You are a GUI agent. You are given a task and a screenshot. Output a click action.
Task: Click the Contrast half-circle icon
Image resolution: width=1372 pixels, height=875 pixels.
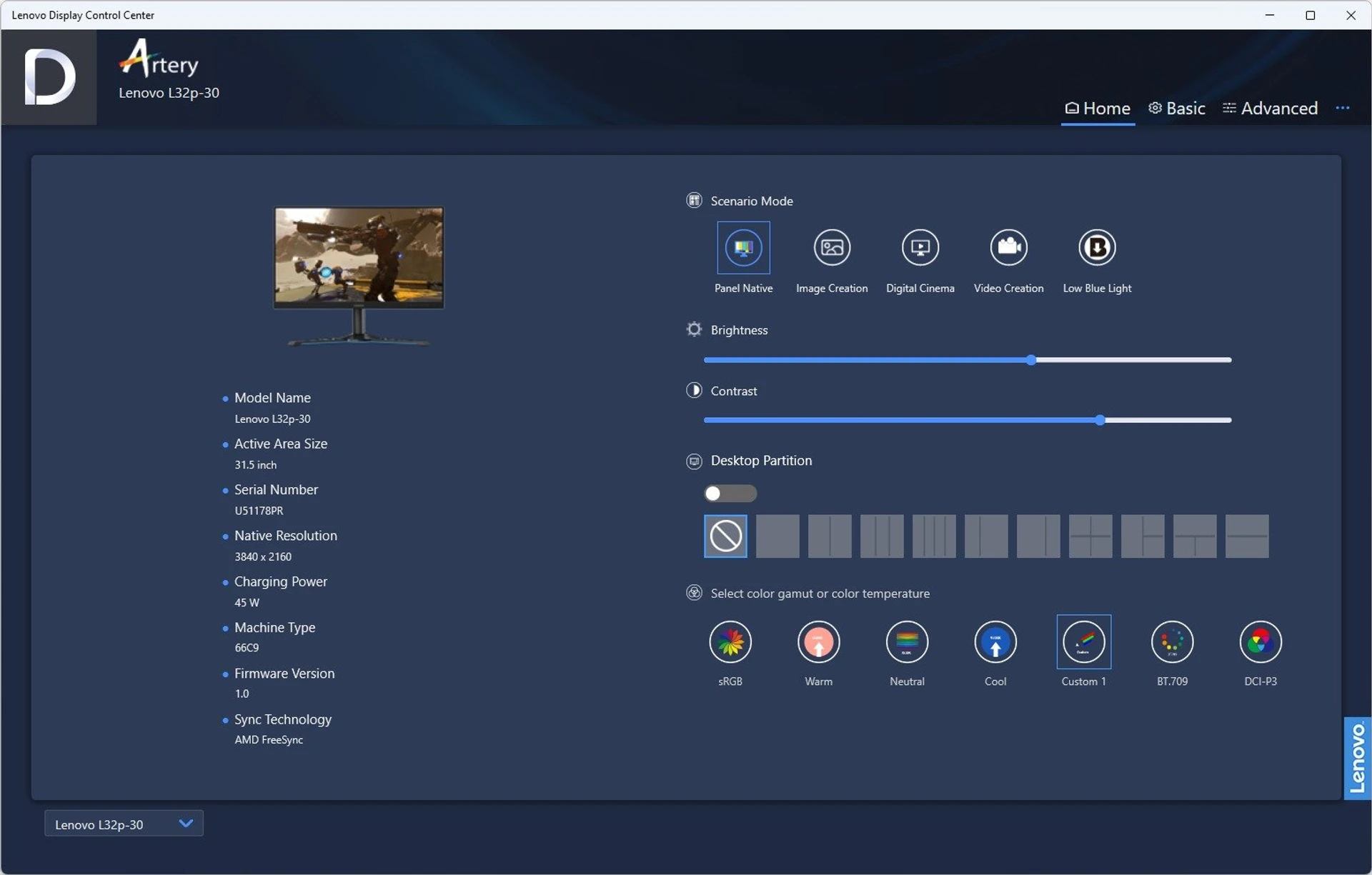tap(694, 390)
